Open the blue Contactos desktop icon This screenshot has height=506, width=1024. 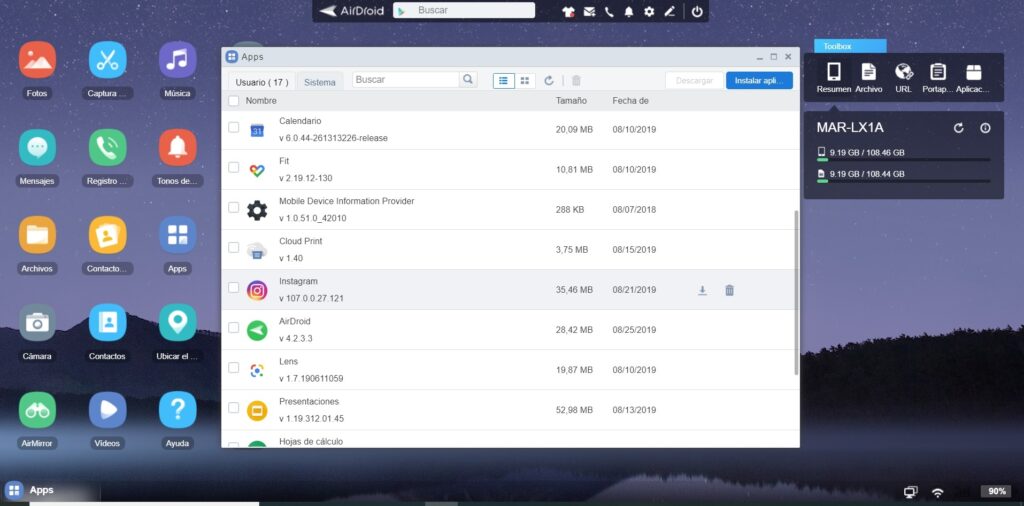[107, 323]
